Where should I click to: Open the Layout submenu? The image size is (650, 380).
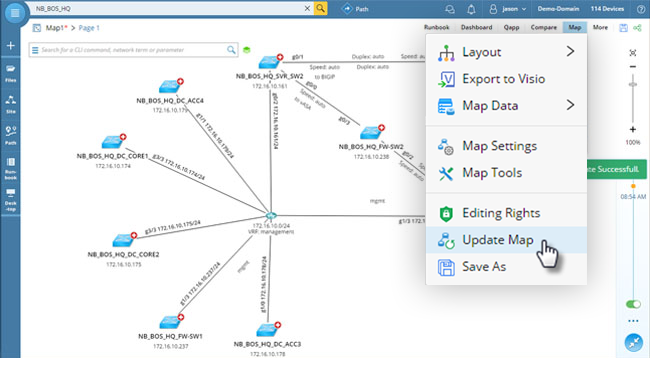[x=506, y=52]
